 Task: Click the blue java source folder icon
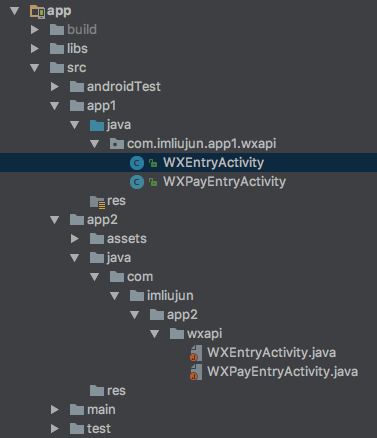pos(97,125)
